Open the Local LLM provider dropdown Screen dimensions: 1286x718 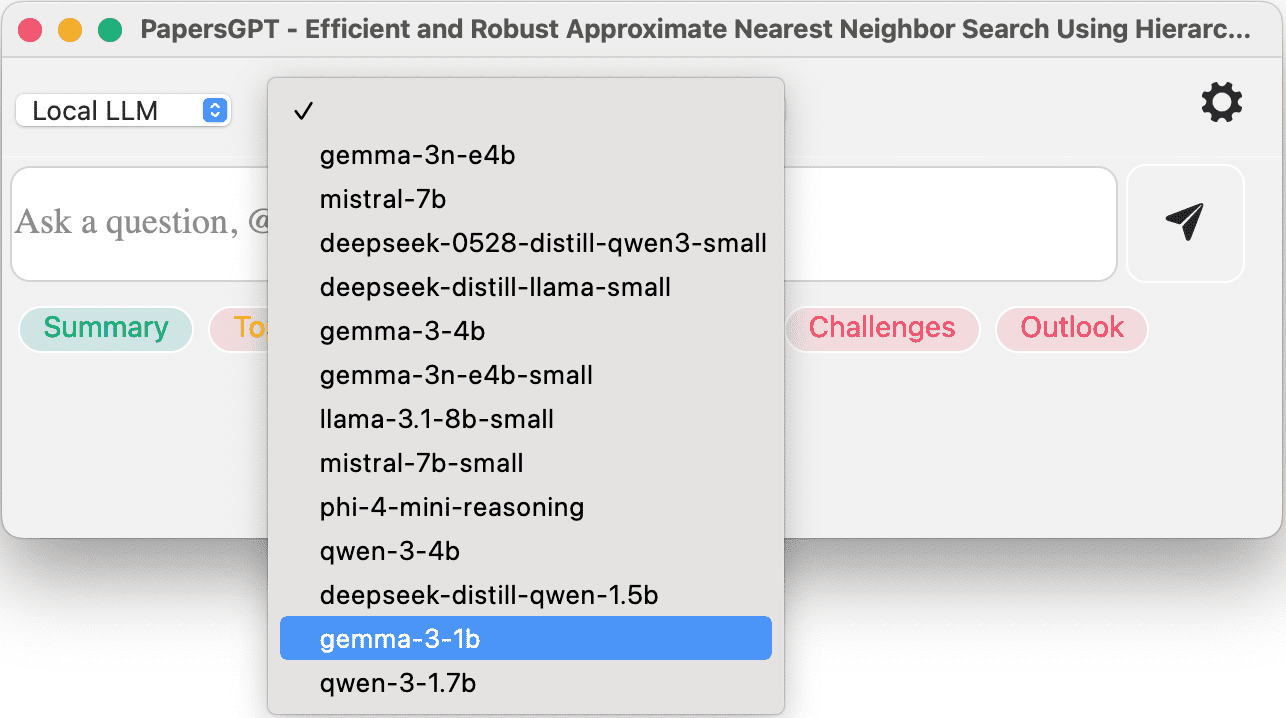coord(123,110)
